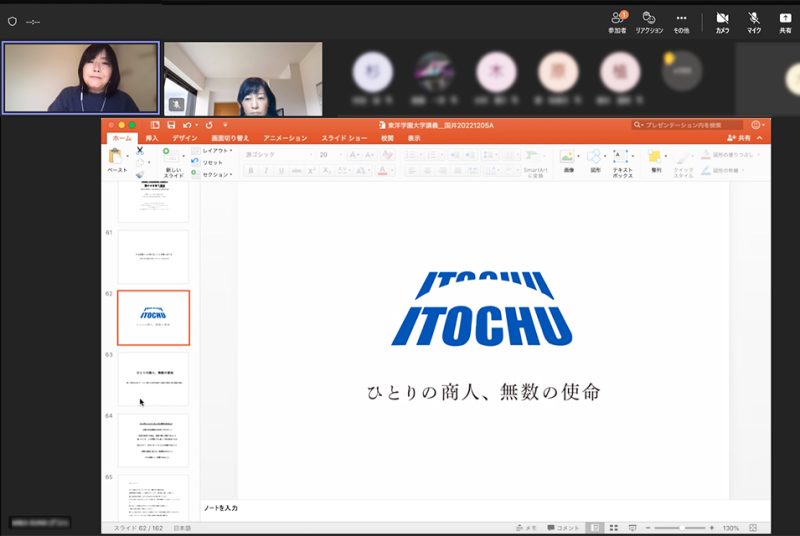Select the second video tile with window background
Screen dimensions: 800x536
[243, 79]
